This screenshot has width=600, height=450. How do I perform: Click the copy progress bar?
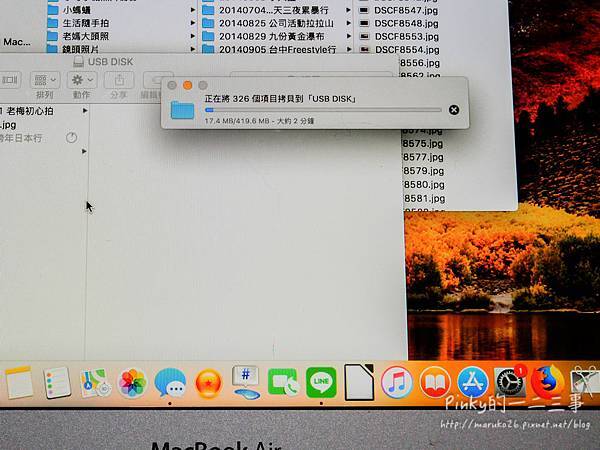tap(323, 110)
